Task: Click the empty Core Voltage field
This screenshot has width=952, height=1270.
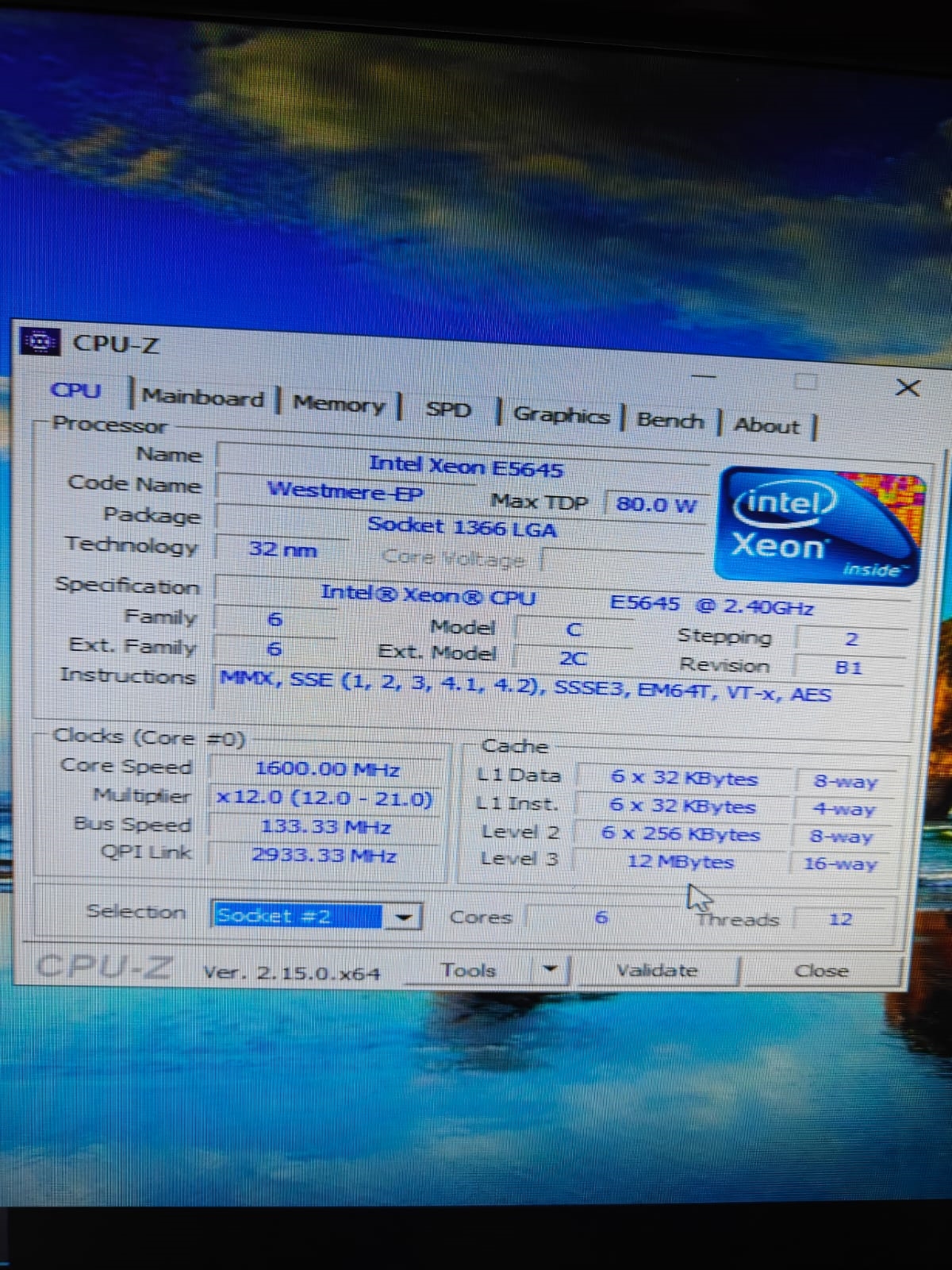Action: click(x=624, y=560)
